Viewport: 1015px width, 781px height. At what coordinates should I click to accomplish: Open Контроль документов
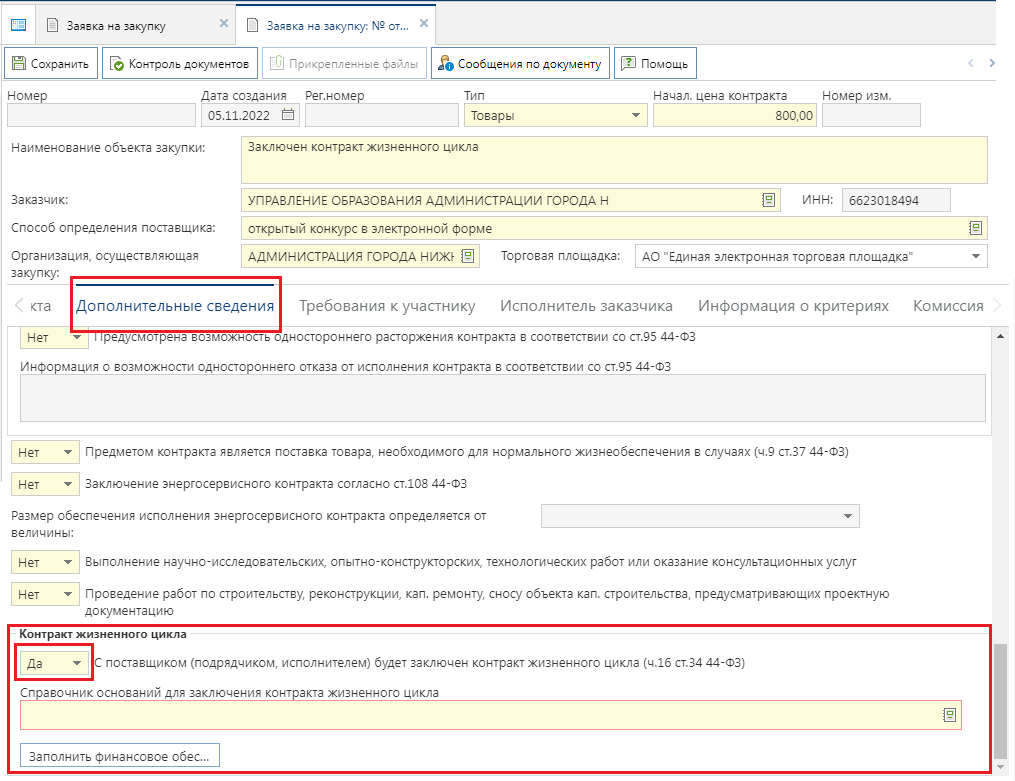(x=179, y=63)
